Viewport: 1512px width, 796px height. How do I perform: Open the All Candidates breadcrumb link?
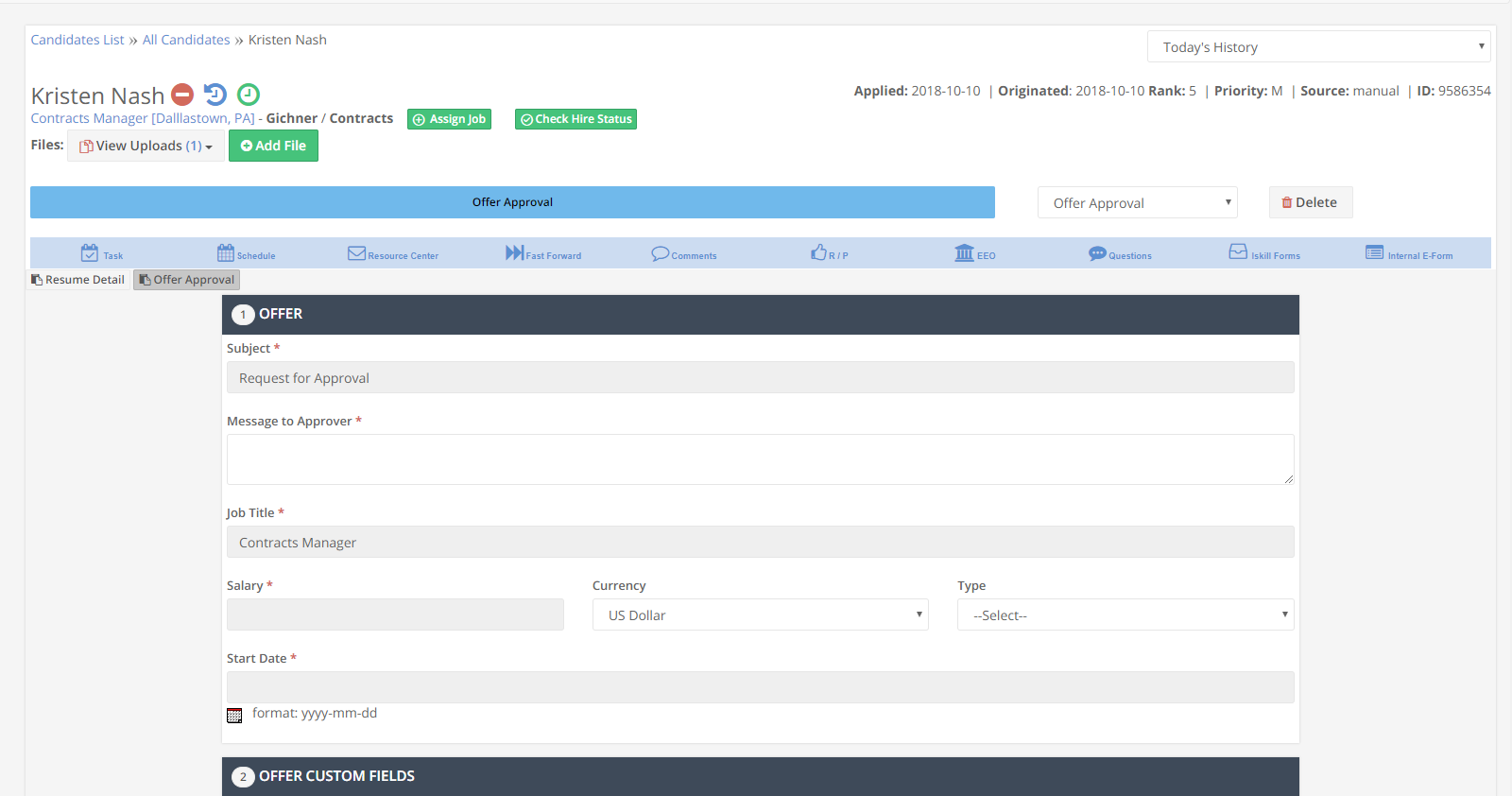[x=186, y=40]
